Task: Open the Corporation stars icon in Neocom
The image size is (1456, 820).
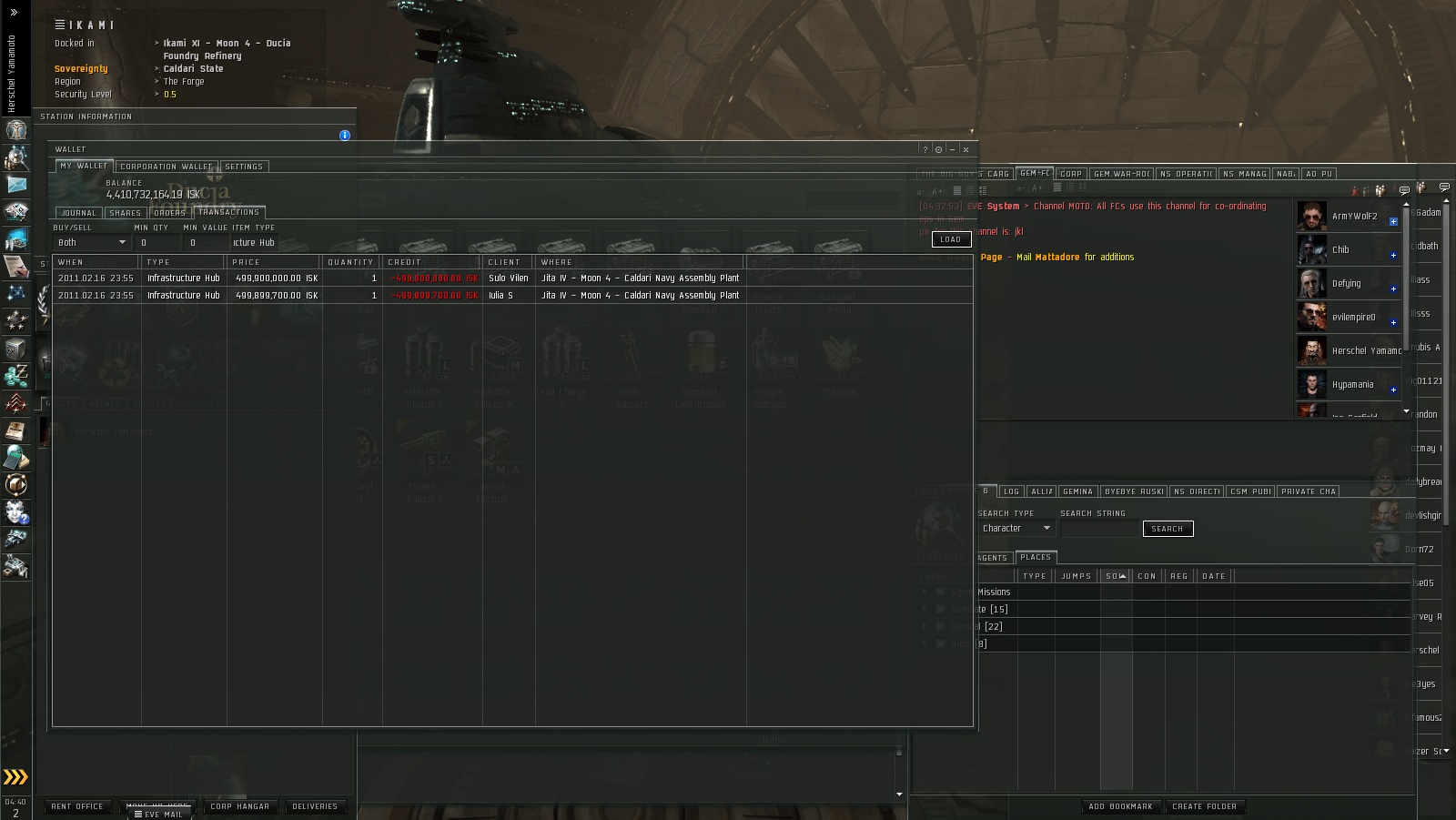Action: [15, 320]
